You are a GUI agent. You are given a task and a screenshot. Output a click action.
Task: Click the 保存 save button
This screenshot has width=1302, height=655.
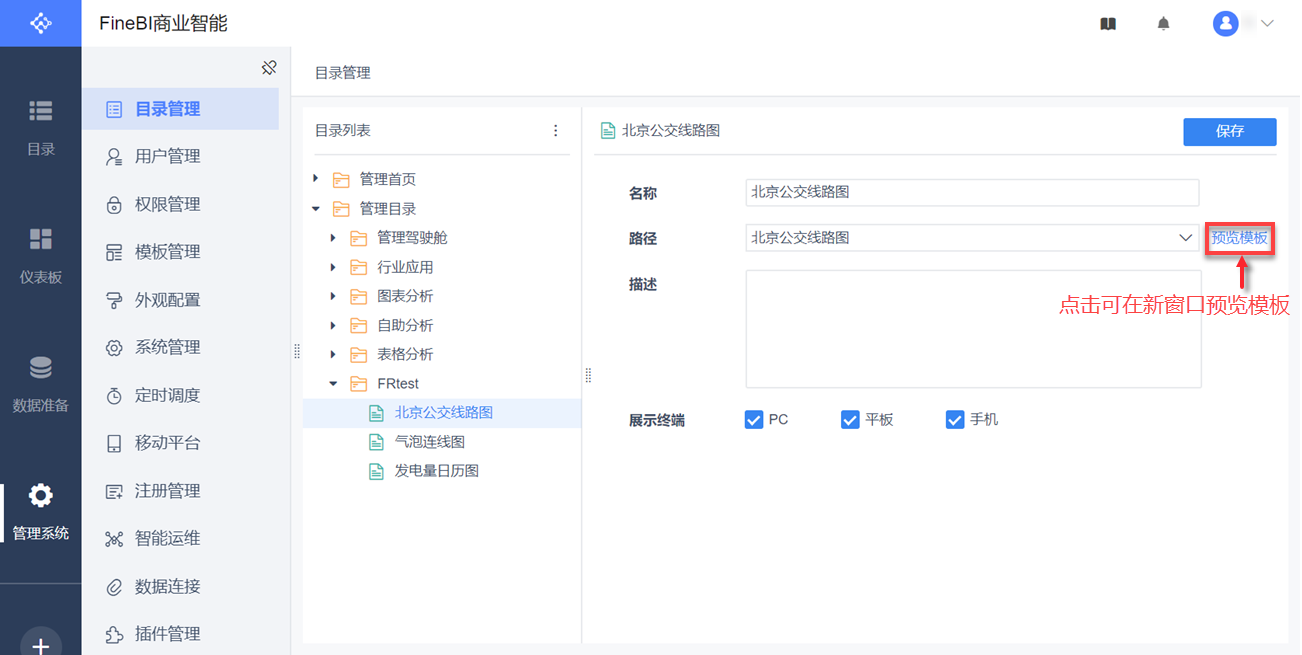point(1229,132)
